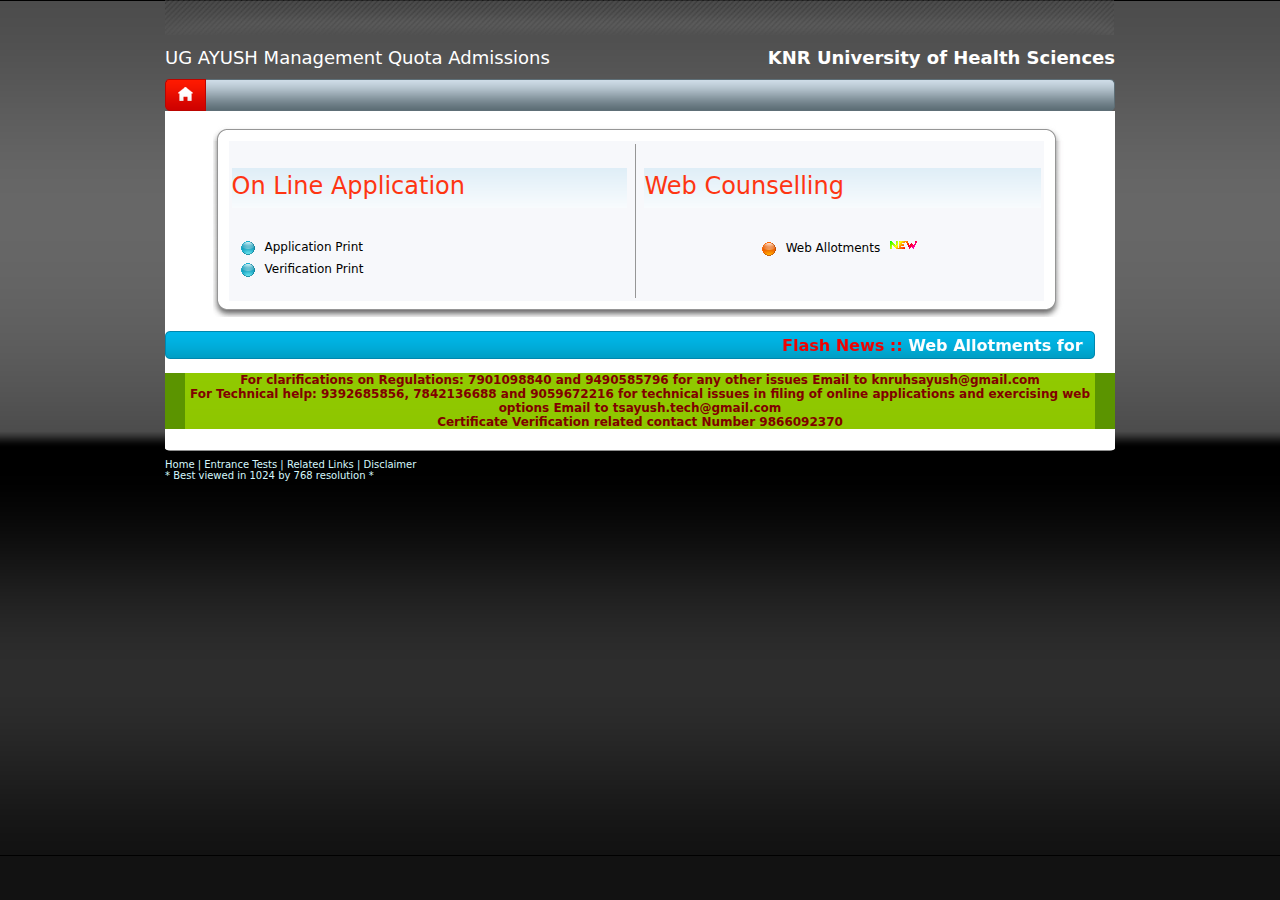Click KNR University of Health Sciences title
Viewport: 1280px width, 900px height.
[x=941, y=58]
